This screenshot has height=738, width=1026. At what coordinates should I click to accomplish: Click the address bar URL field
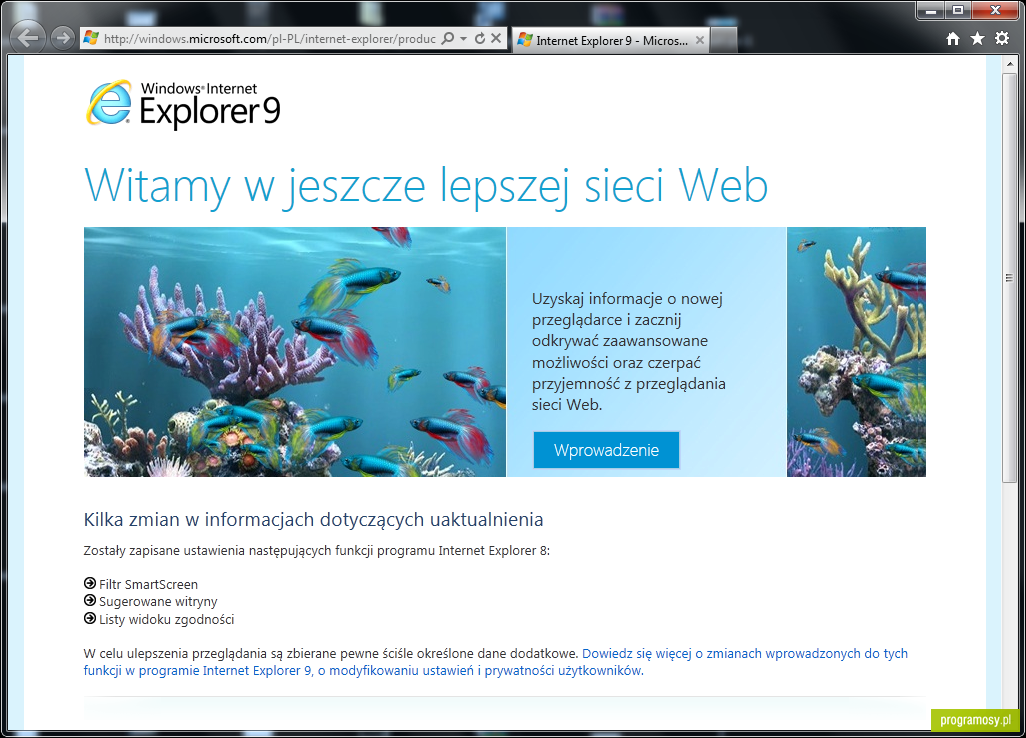(x=270, y=39)
